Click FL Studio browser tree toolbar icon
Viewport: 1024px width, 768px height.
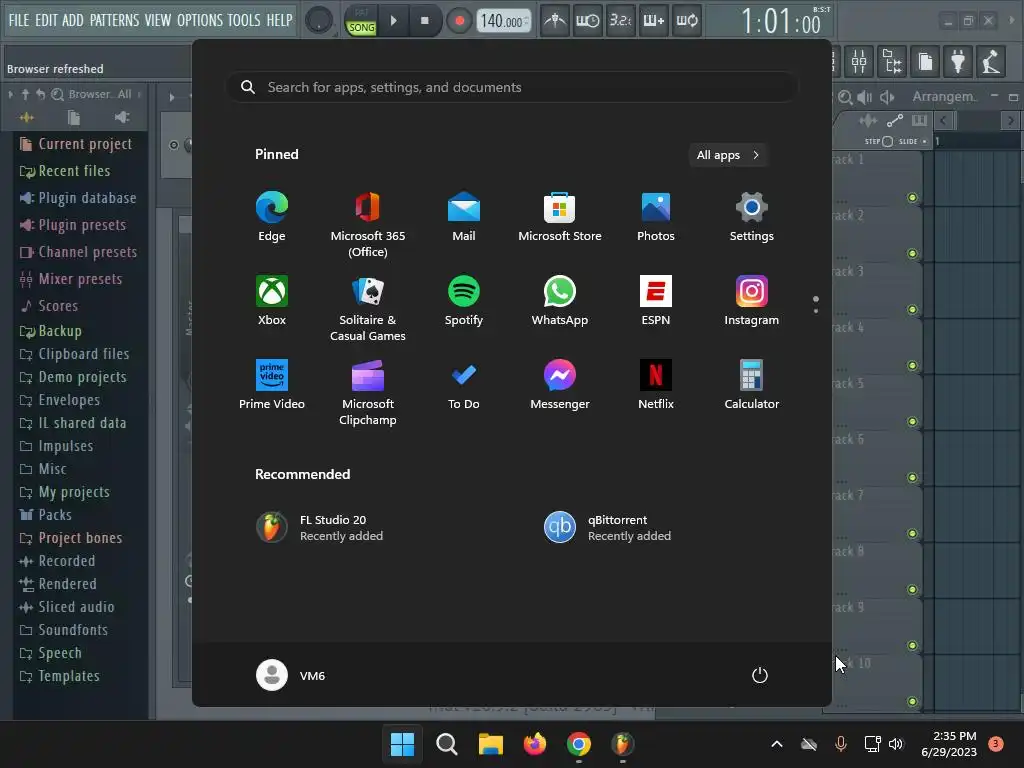892,62
